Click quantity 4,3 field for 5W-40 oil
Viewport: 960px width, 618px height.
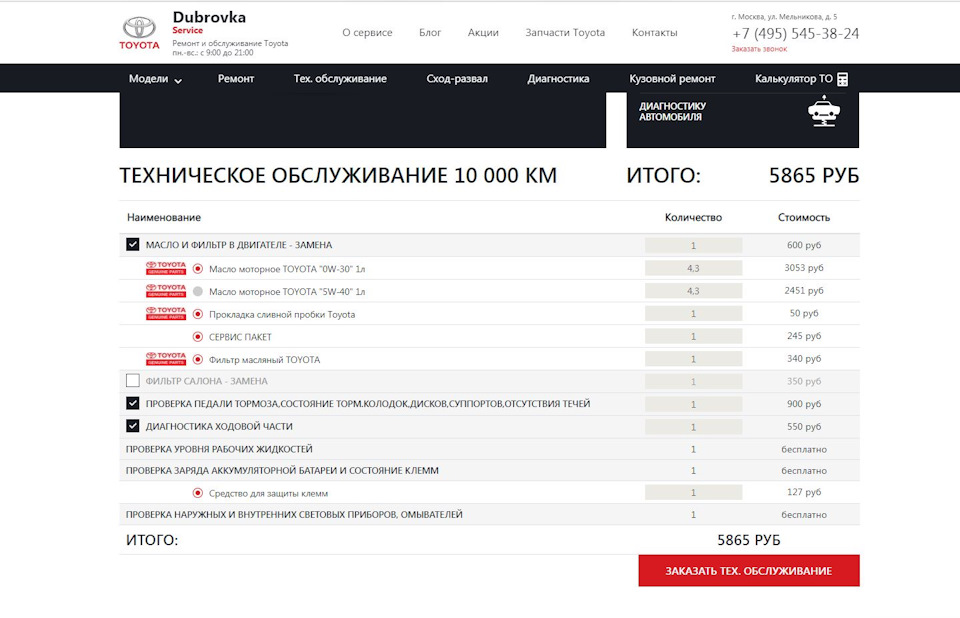click(x=693, y=290)
